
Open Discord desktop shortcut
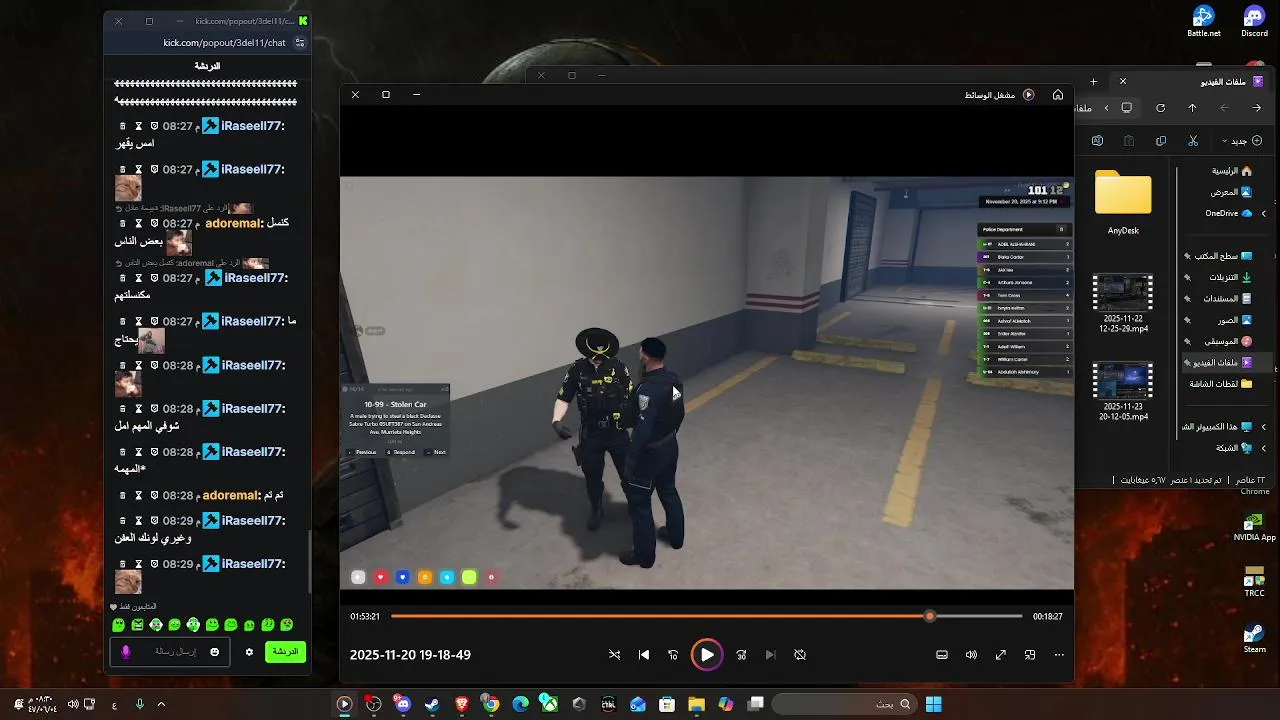(1254, 22)
